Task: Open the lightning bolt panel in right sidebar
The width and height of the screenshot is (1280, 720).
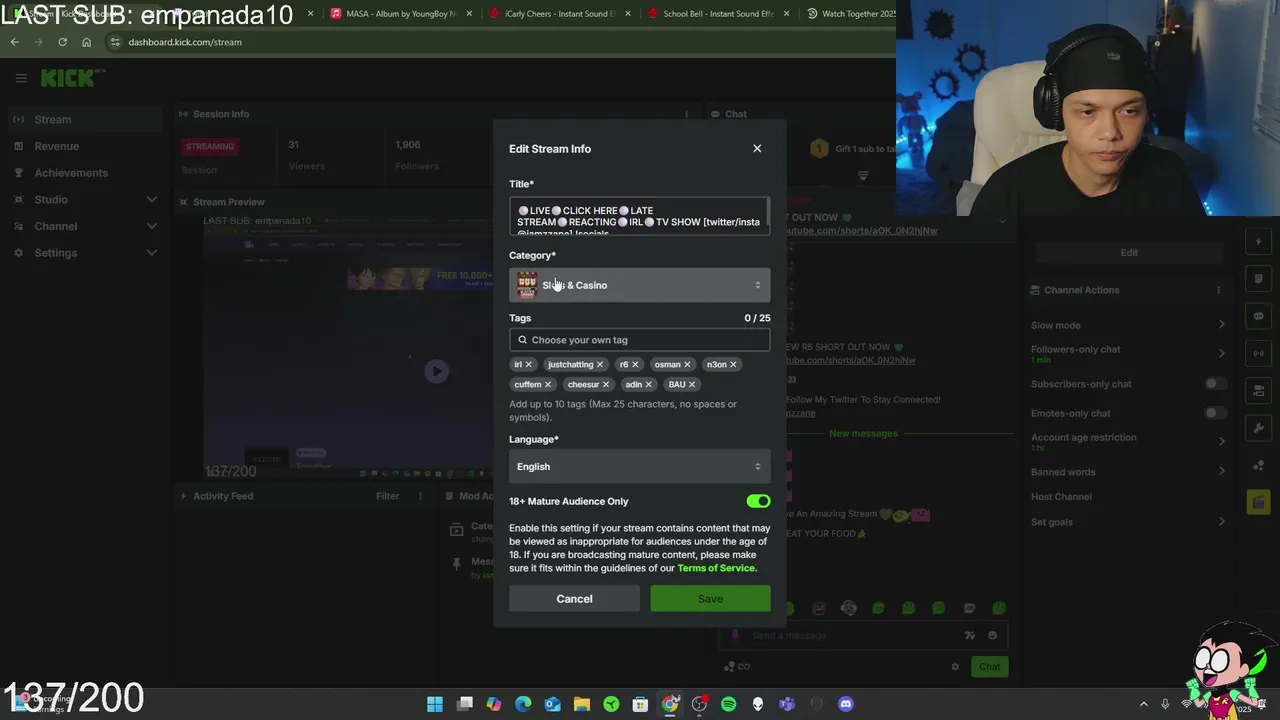Action: [1258, 241]
